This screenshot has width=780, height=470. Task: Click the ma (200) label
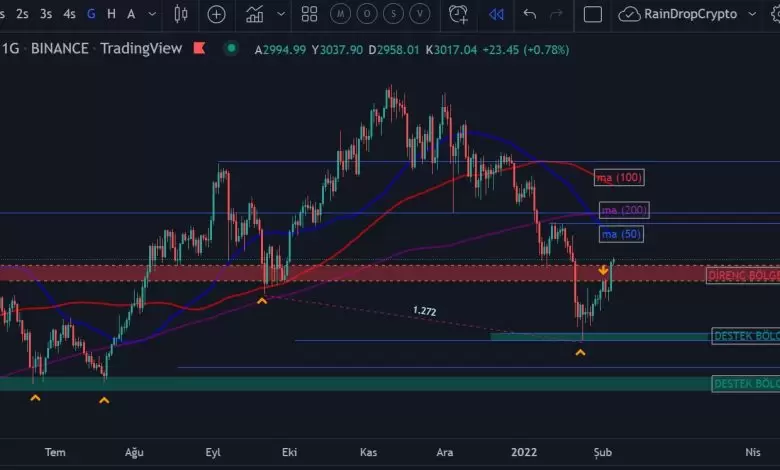[x=623, y=210]
